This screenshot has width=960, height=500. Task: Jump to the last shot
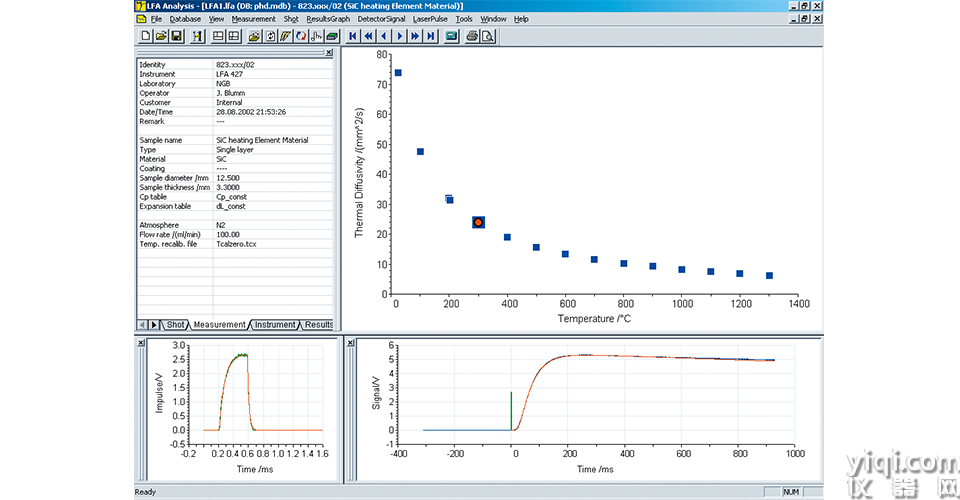(431, 36)
